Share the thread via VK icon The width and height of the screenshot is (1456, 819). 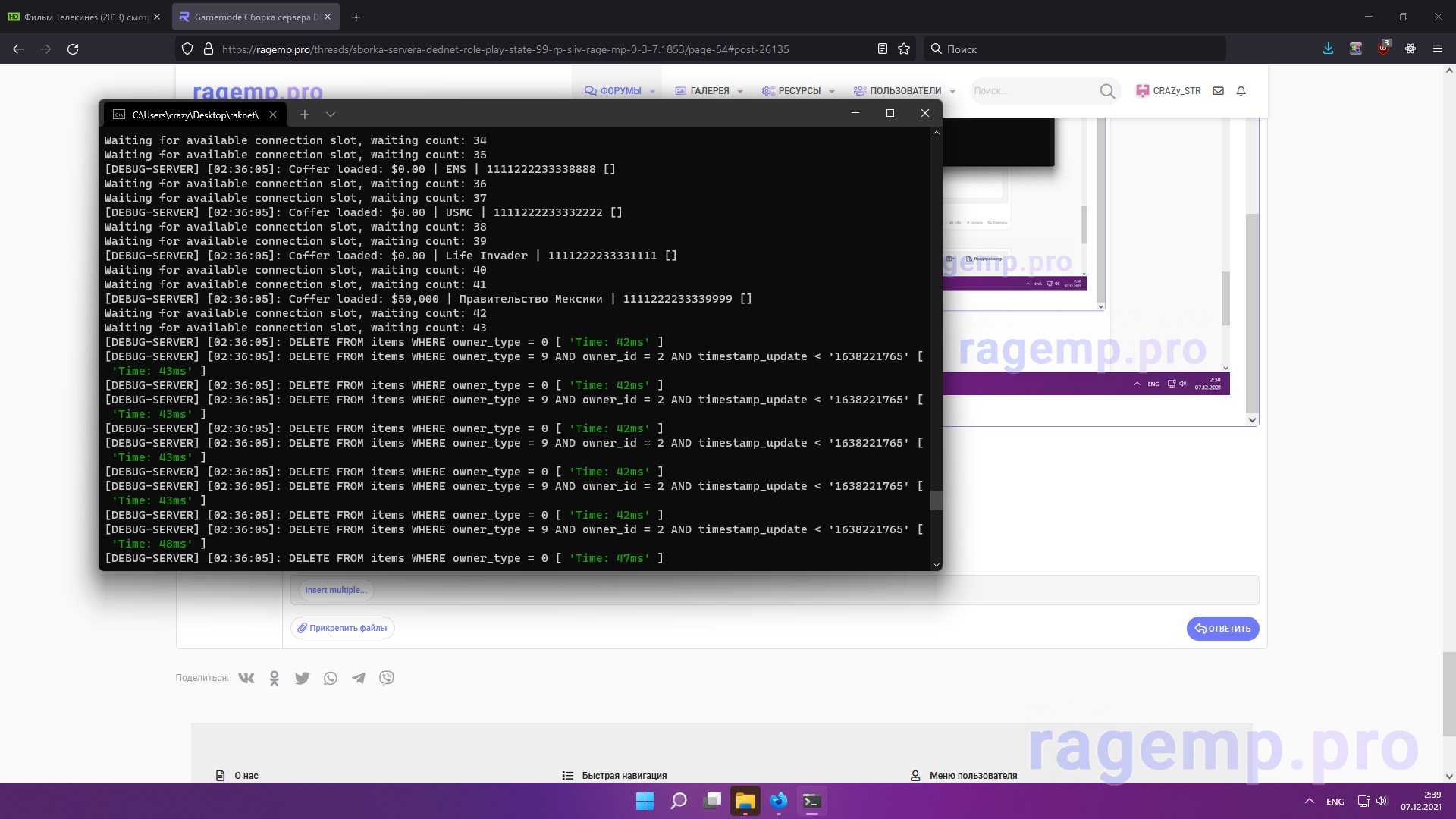(246, 678)
